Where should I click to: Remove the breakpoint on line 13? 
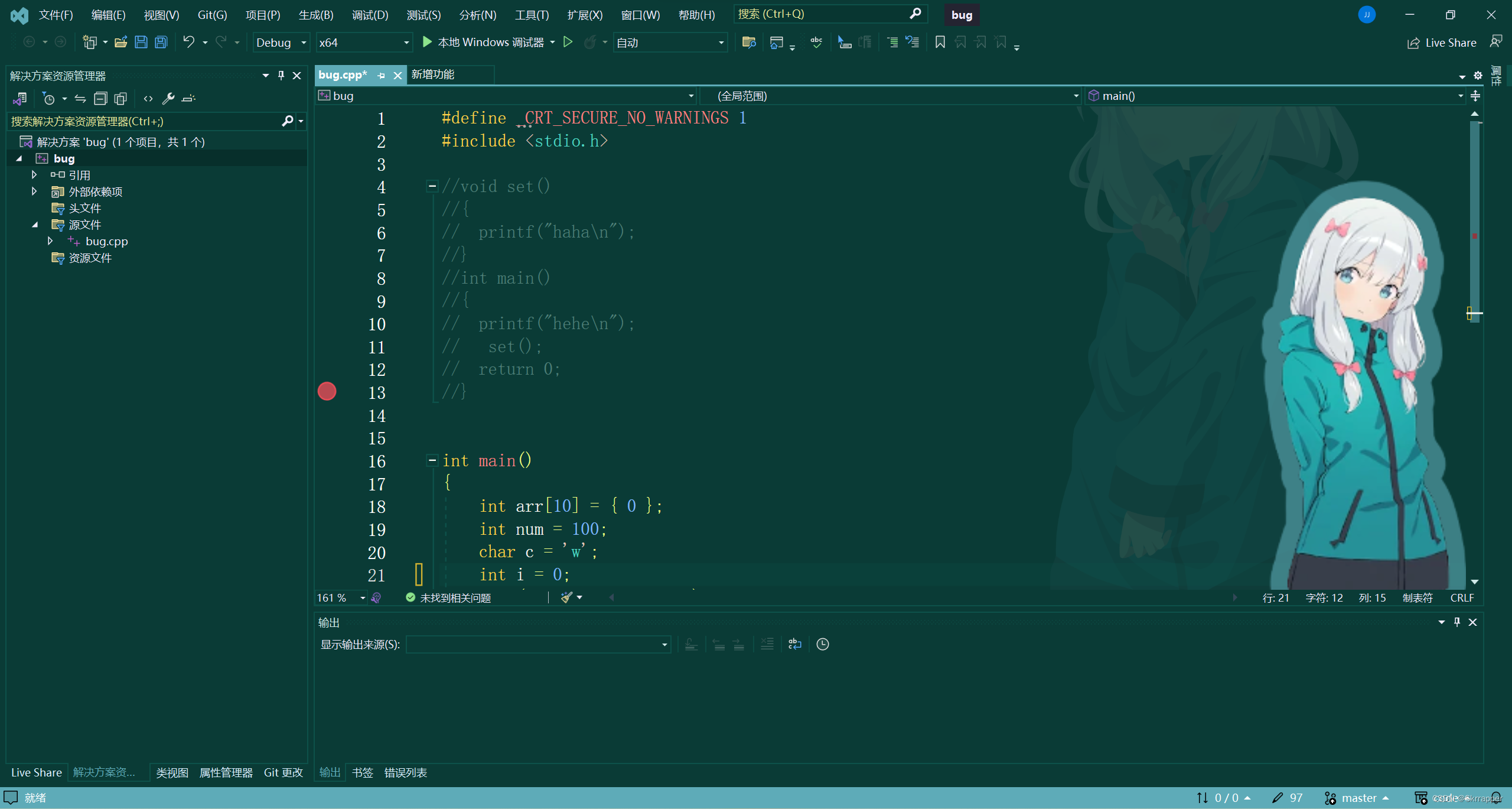point(327,392)
